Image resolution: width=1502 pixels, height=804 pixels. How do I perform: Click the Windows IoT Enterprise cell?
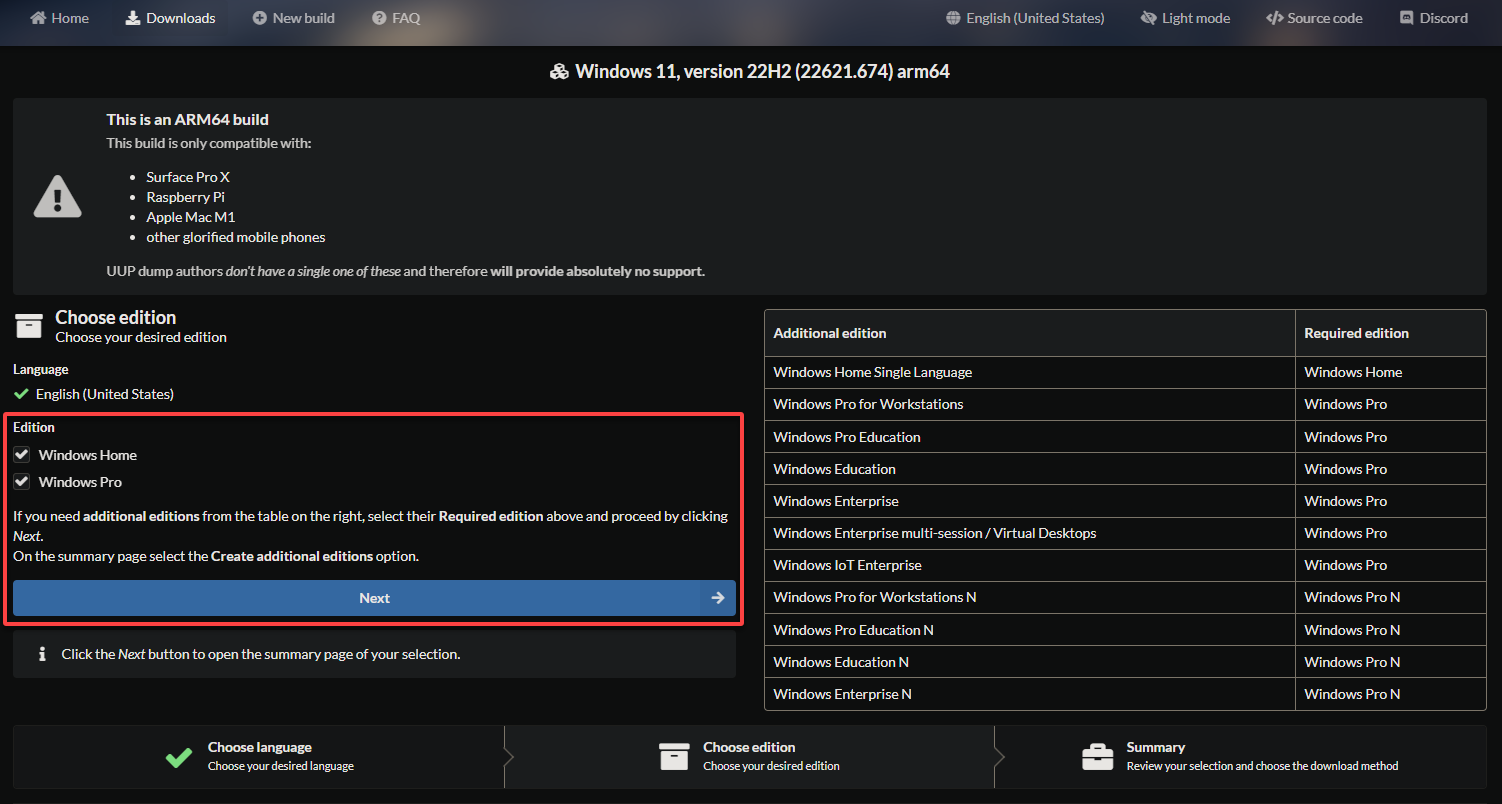(1030, 565)
